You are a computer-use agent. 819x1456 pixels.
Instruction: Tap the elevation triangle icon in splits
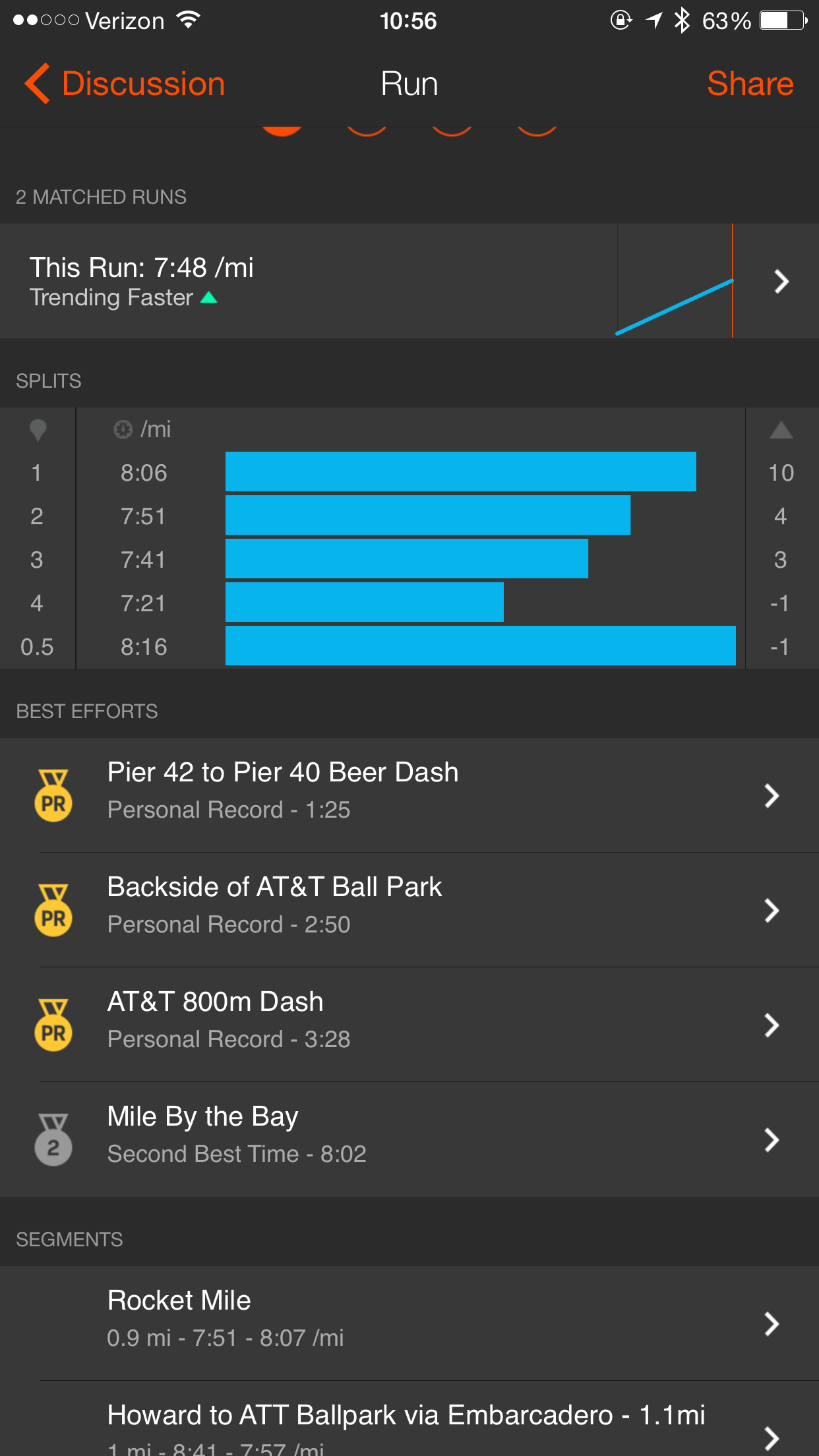(x=781, y=431)
